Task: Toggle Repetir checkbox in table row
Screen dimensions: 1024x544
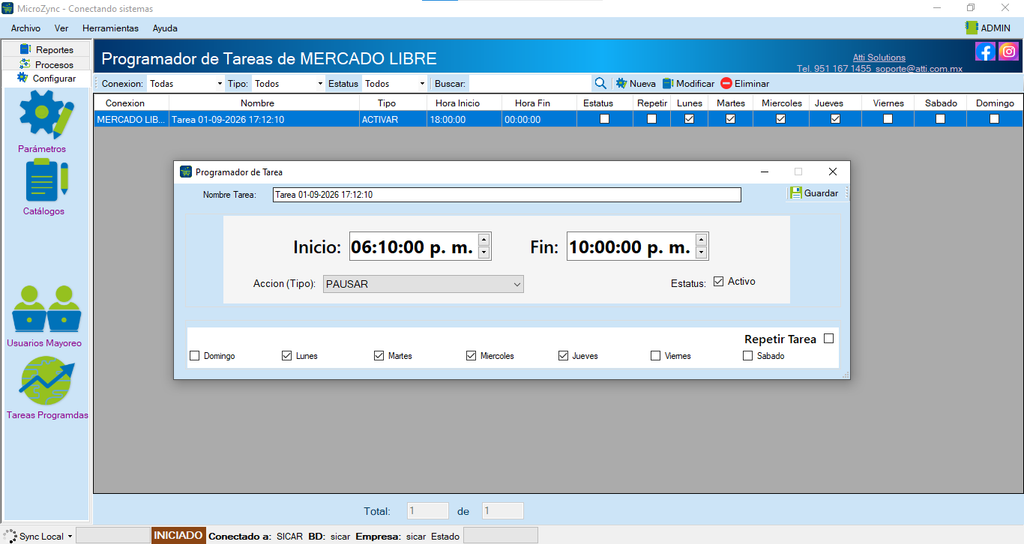Action: [x=652, y=119]
